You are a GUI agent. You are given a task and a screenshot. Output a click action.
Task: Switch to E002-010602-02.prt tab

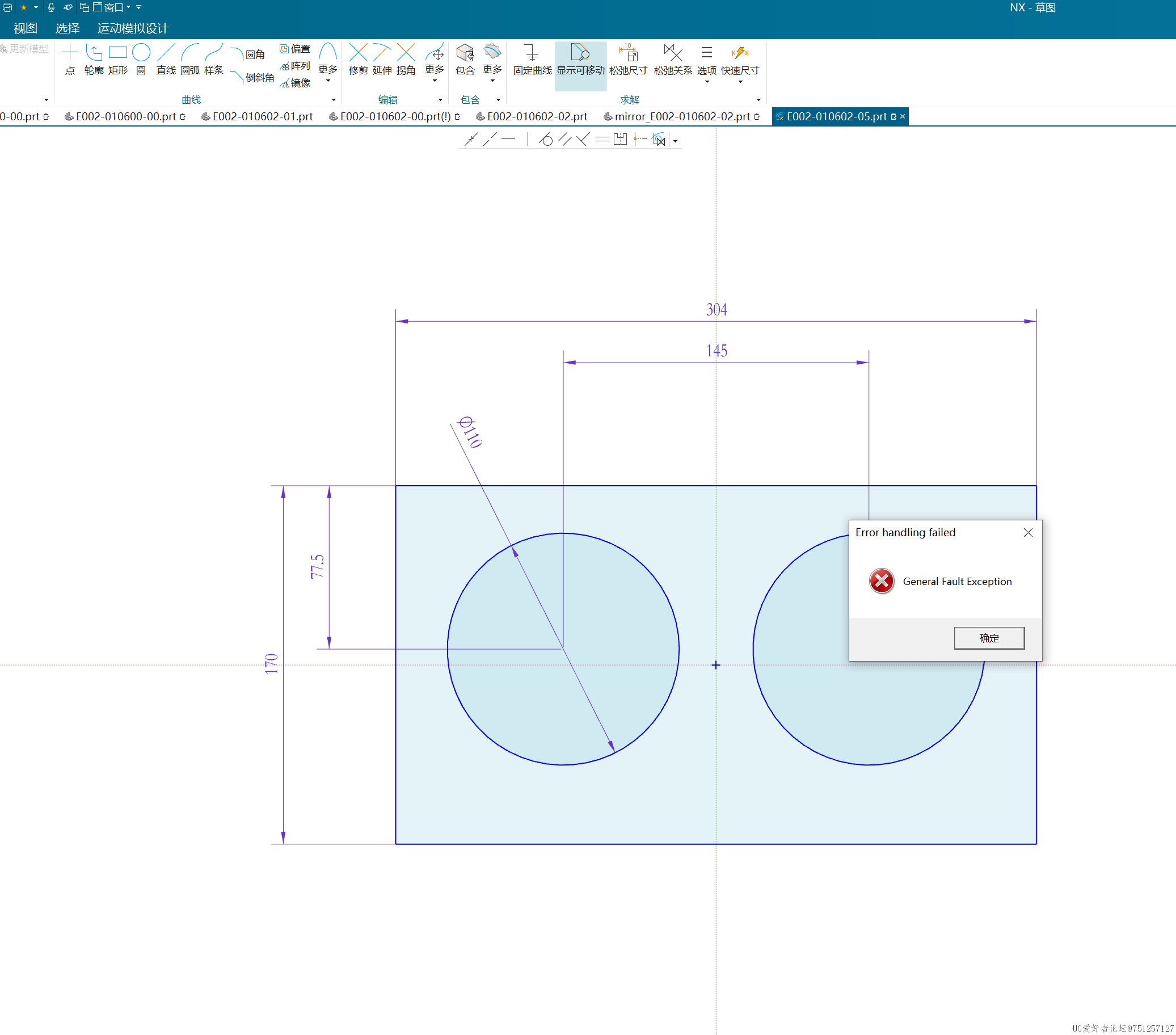tap(532, 116)
